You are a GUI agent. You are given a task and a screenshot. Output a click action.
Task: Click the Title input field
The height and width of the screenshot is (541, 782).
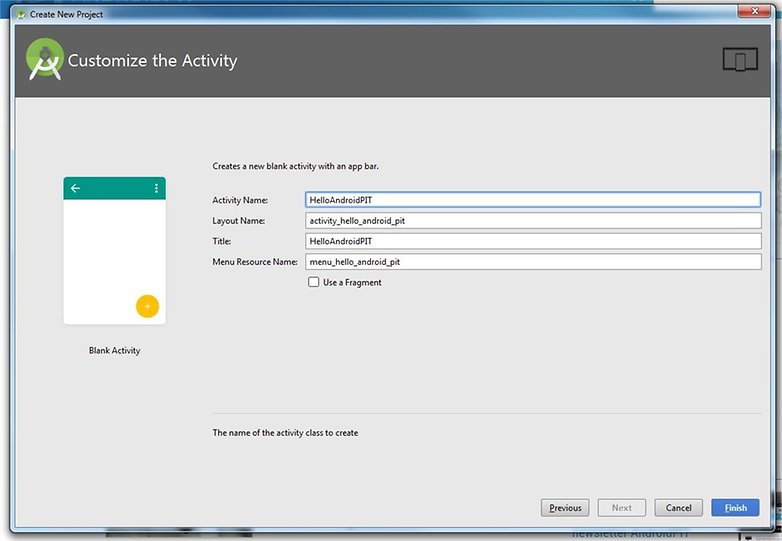[x=533, y=241]
